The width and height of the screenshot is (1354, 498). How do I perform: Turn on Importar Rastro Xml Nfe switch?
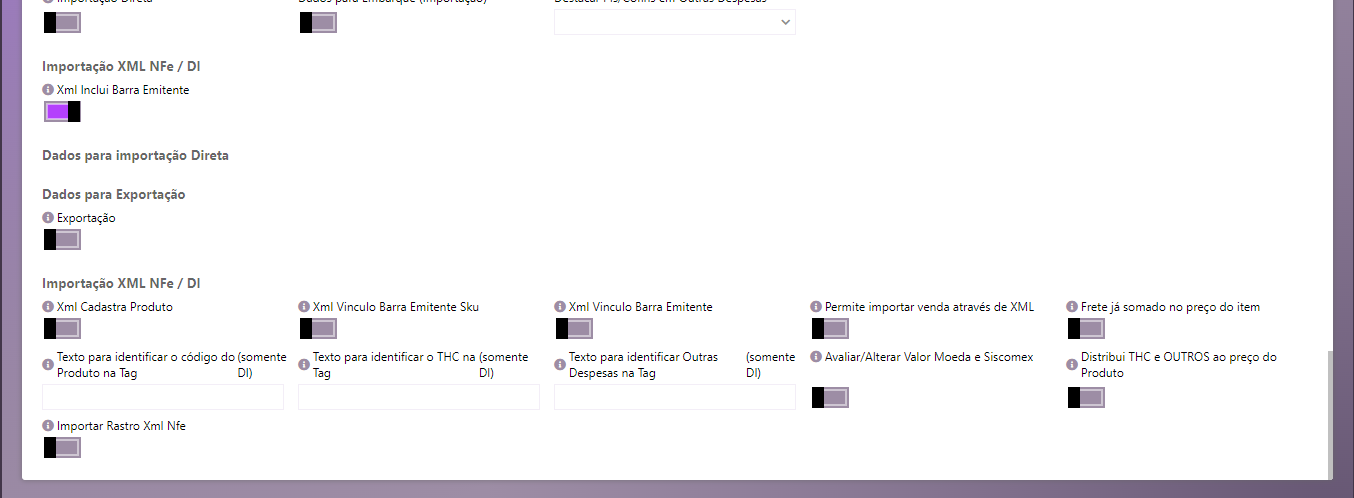[62, 447]
